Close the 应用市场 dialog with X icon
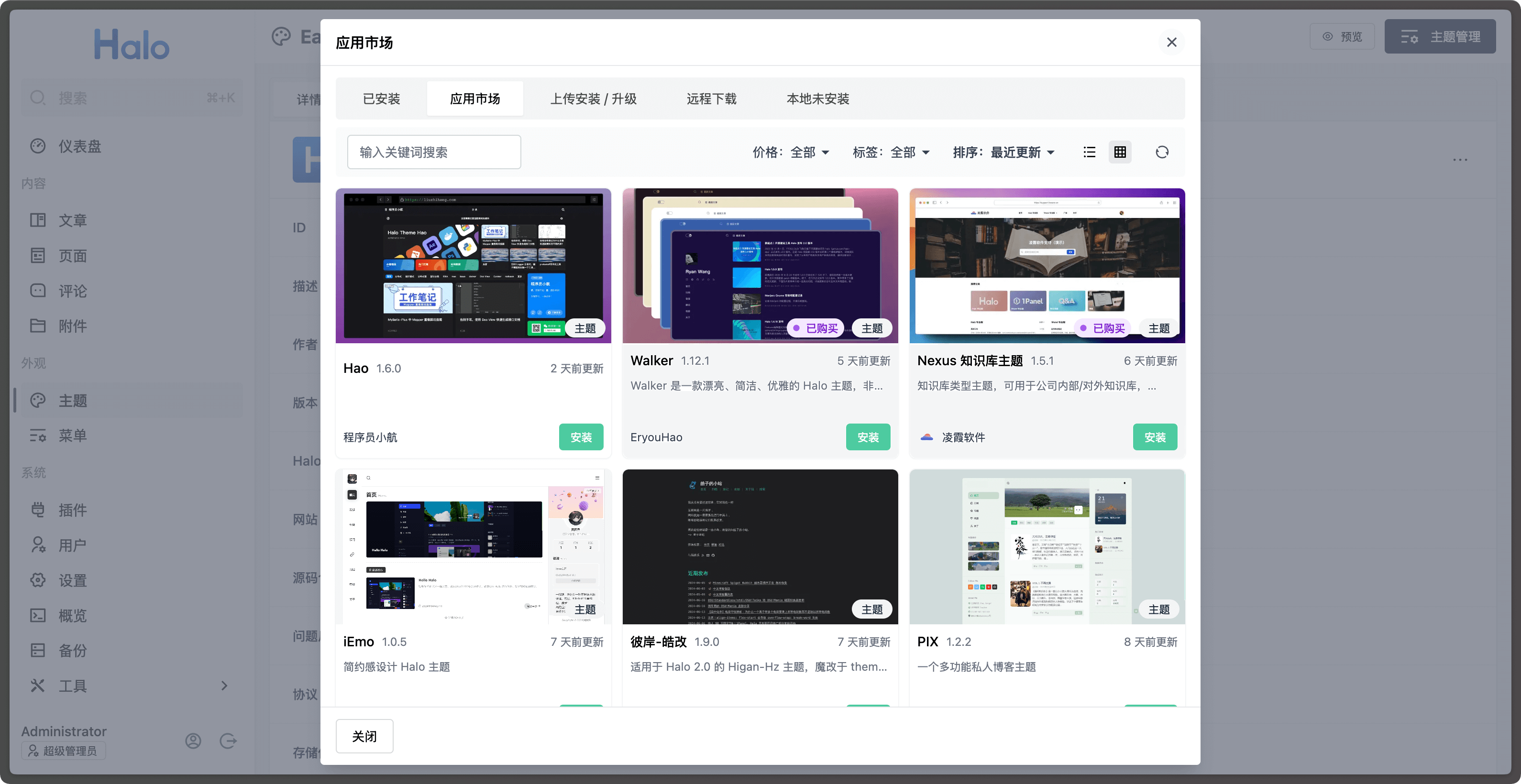The height and width of the screenshot is (784, 1521). pyautogui.click(x=1171, y=42)
